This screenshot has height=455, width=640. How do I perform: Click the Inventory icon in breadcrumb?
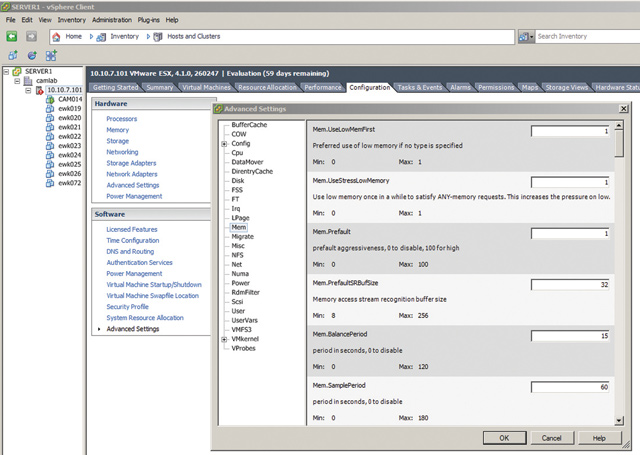101,37
